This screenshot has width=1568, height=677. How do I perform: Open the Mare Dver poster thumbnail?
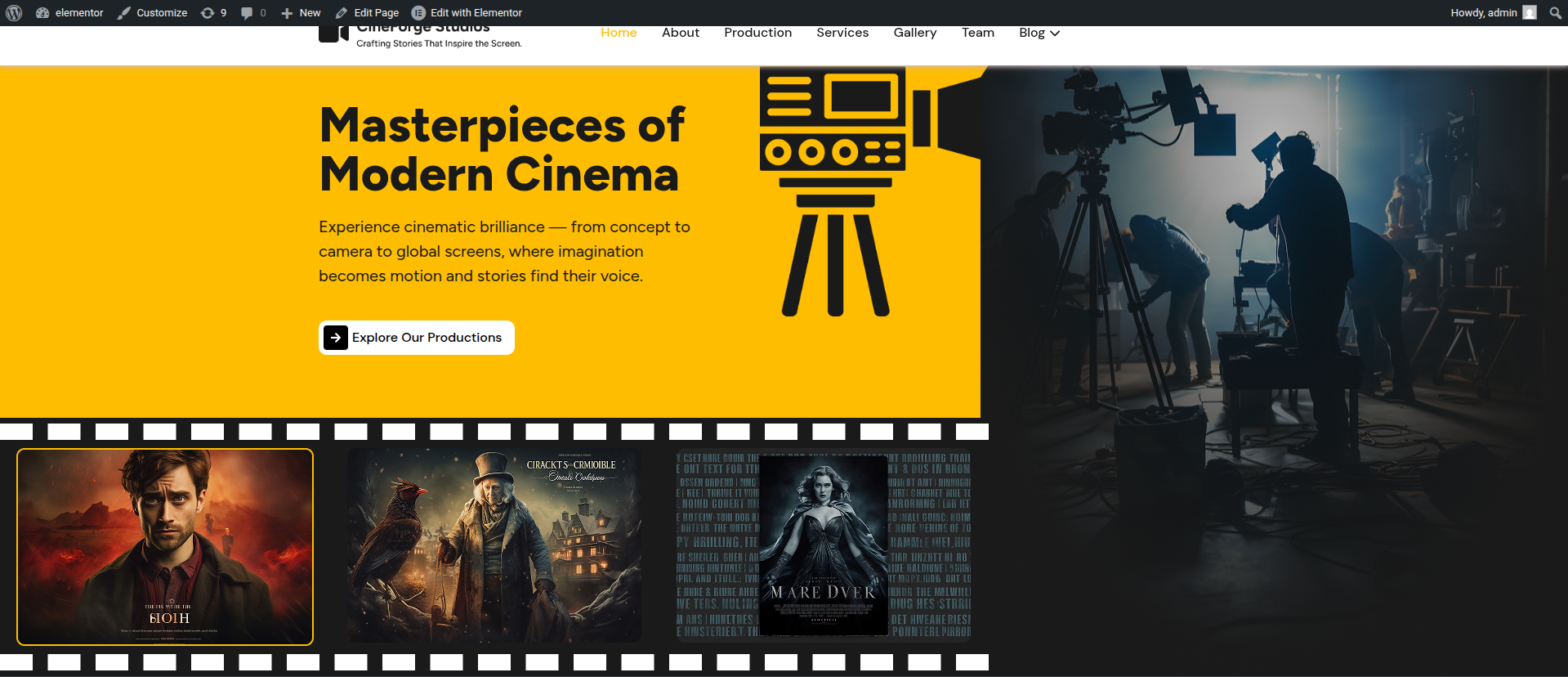tap(824, 545)
